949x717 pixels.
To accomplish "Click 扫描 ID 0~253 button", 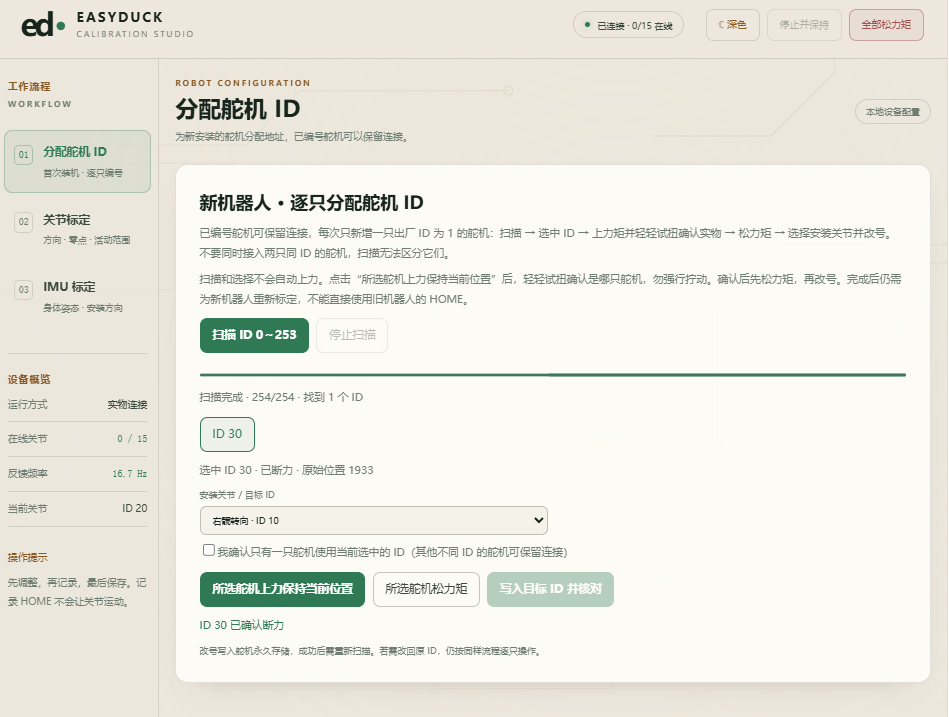I will coord(254,335).
